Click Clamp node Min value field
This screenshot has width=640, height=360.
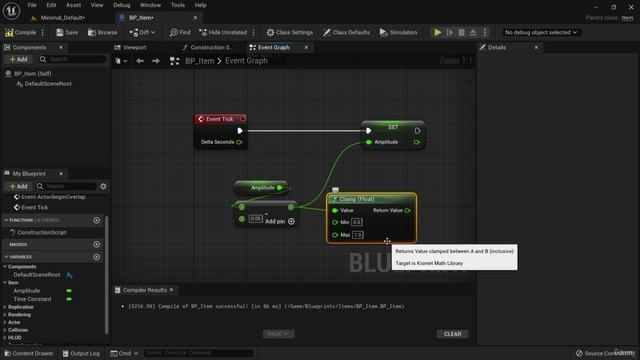point(356,222)
